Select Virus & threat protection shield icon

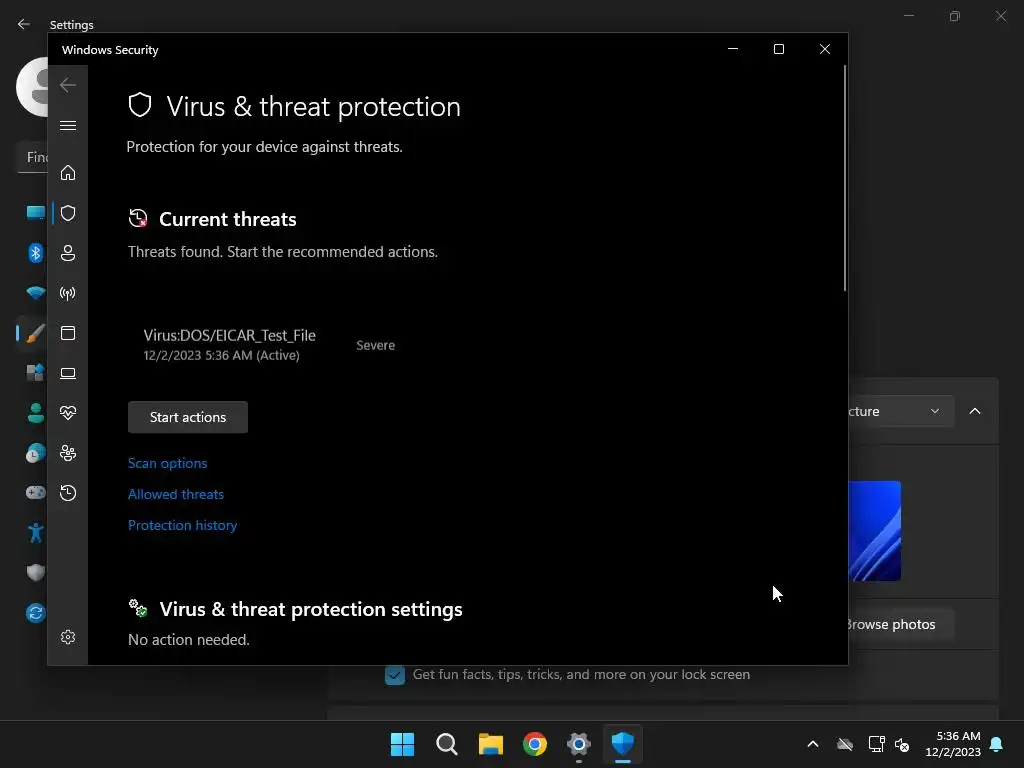click(68, 213)
